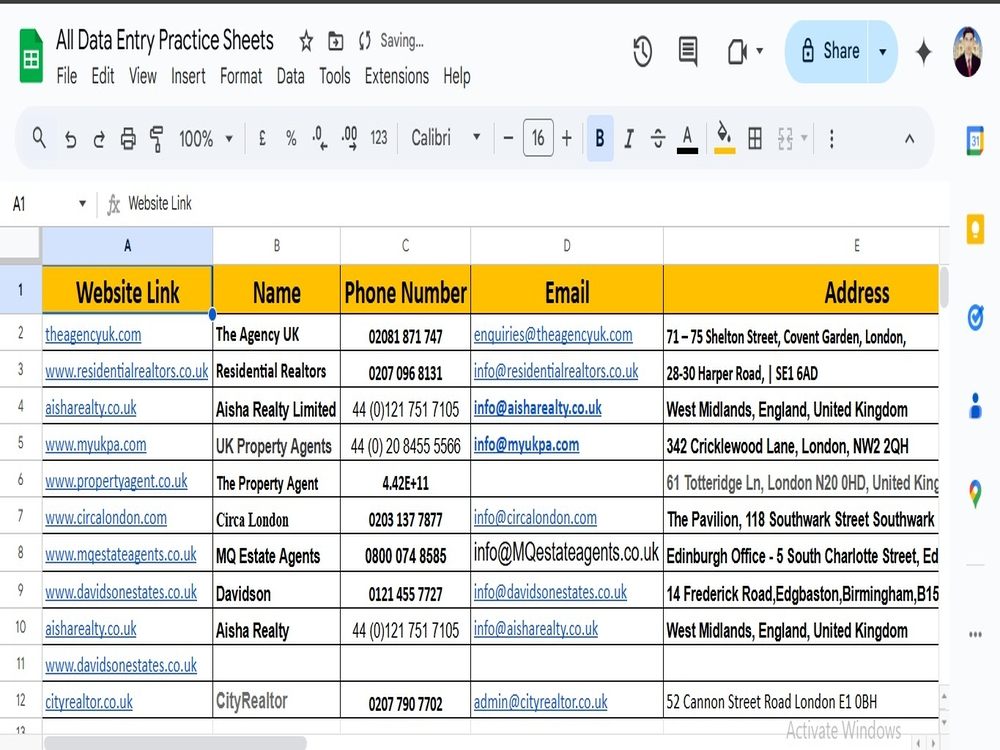Open more number formats 123
This screenshot has width=1000, height=750.
pos(379,138)
